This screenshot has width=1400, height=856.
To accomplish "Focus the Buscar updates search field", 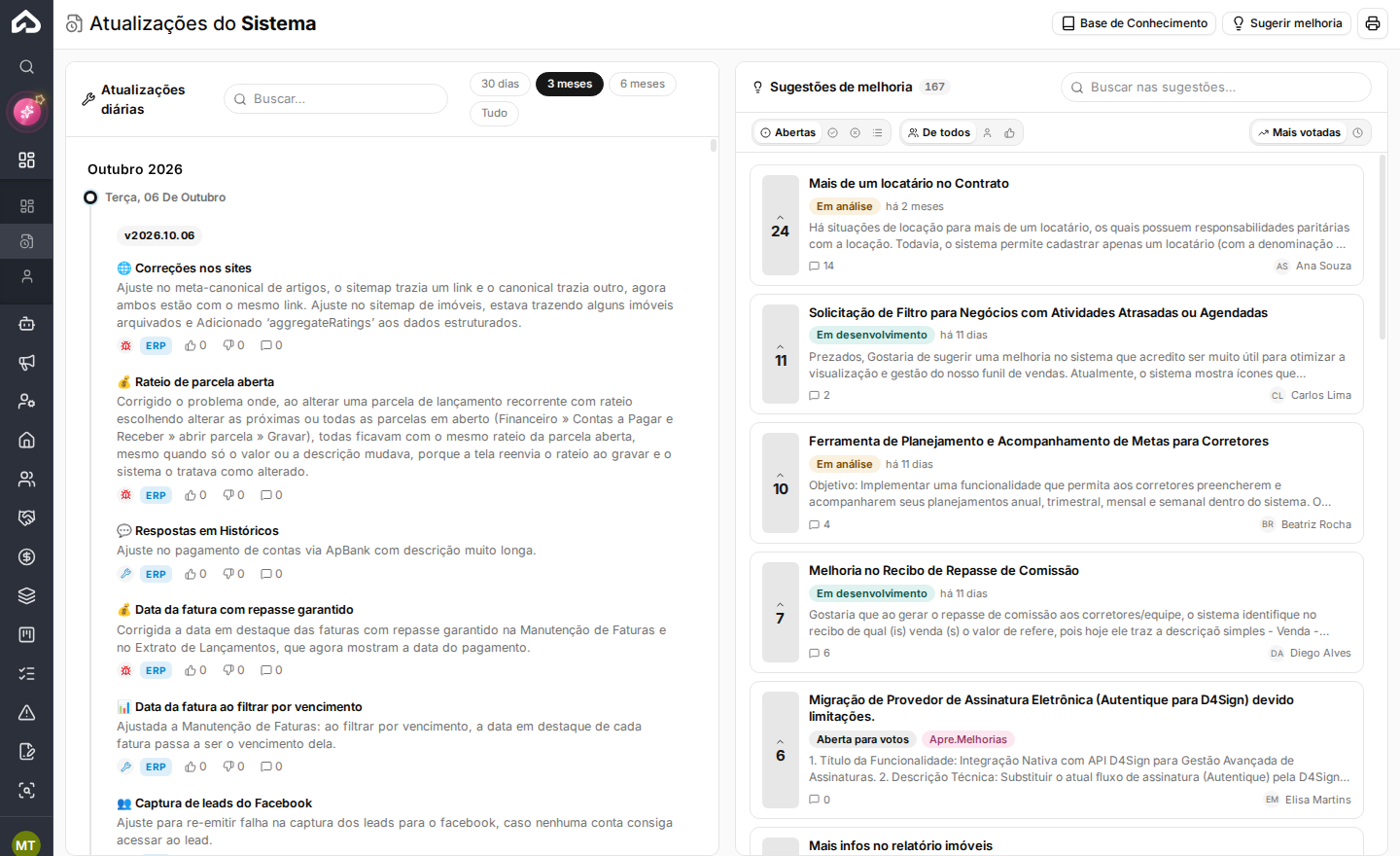I will click(x=336, y=98).
